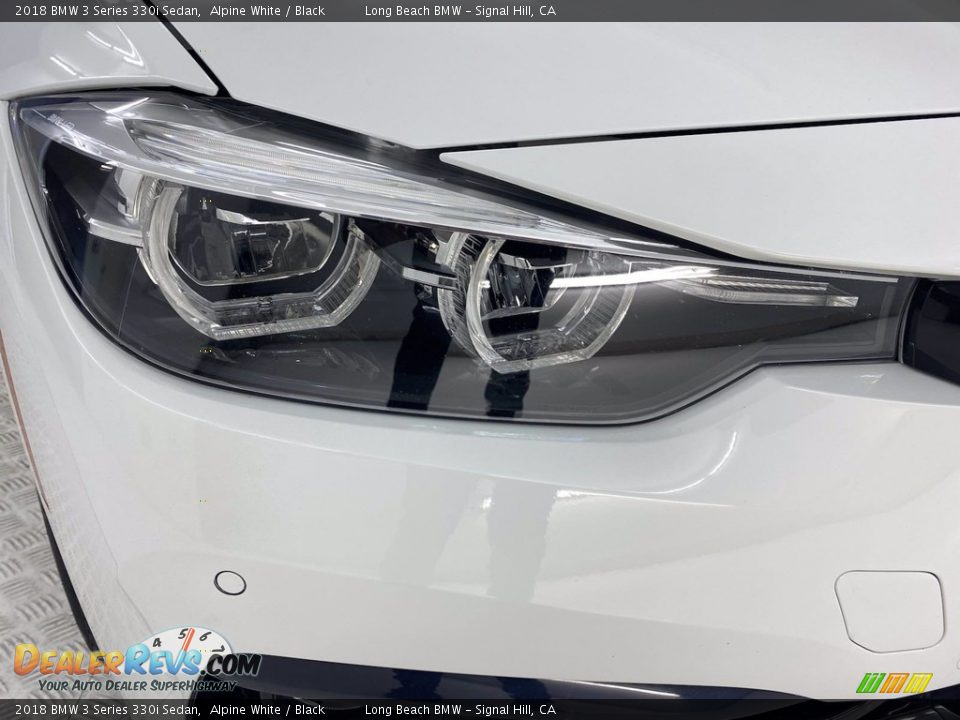Click the "Alpine White / Black" color label
Image resolution: width=960 pixels, height=720 pixels.
tap(266, 11)
